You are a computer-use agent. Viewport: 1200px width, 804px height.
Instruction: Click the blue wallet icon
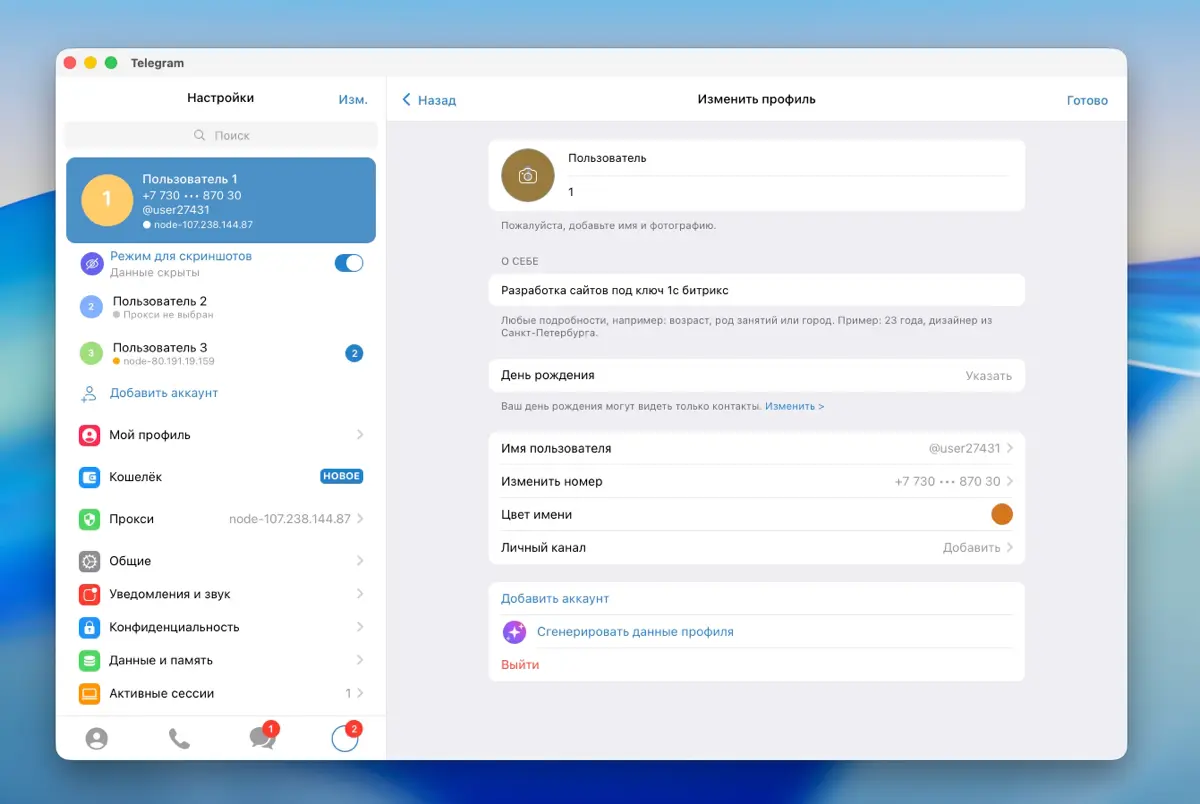coord(90,477)
